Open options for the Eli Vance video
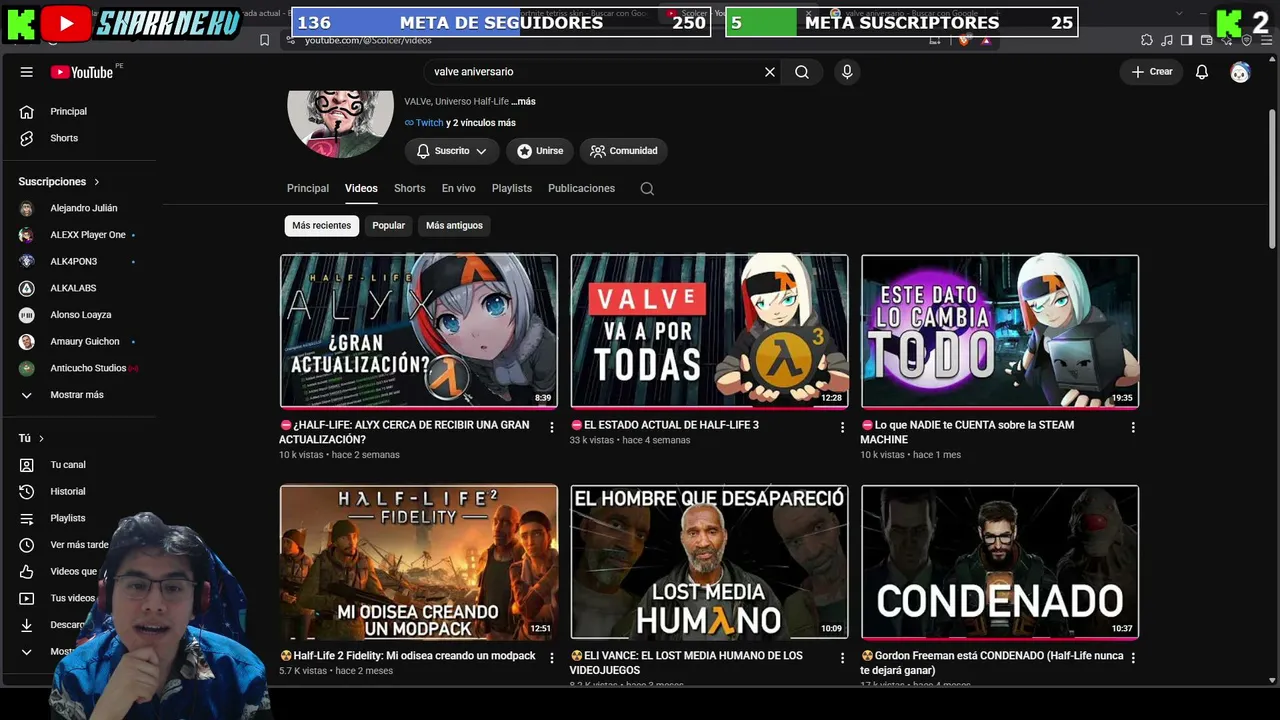The width and height of the screenshot is (1280, 720). [842, 658]
